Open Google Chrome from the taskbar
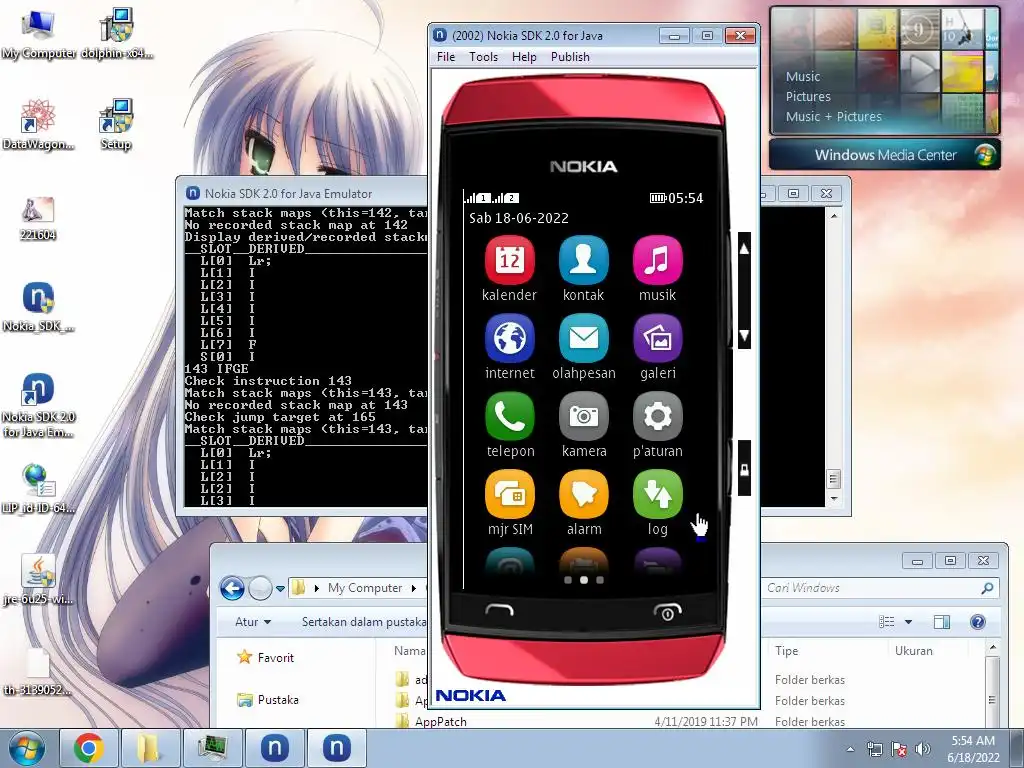This screenshot has width=1024, height=768. point(88,748)
